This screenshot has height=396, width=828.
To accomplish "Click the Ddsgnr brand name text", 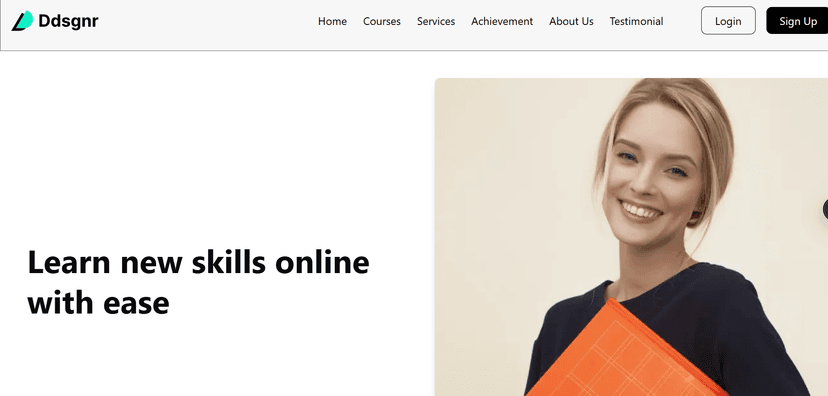I will (68, 21).
